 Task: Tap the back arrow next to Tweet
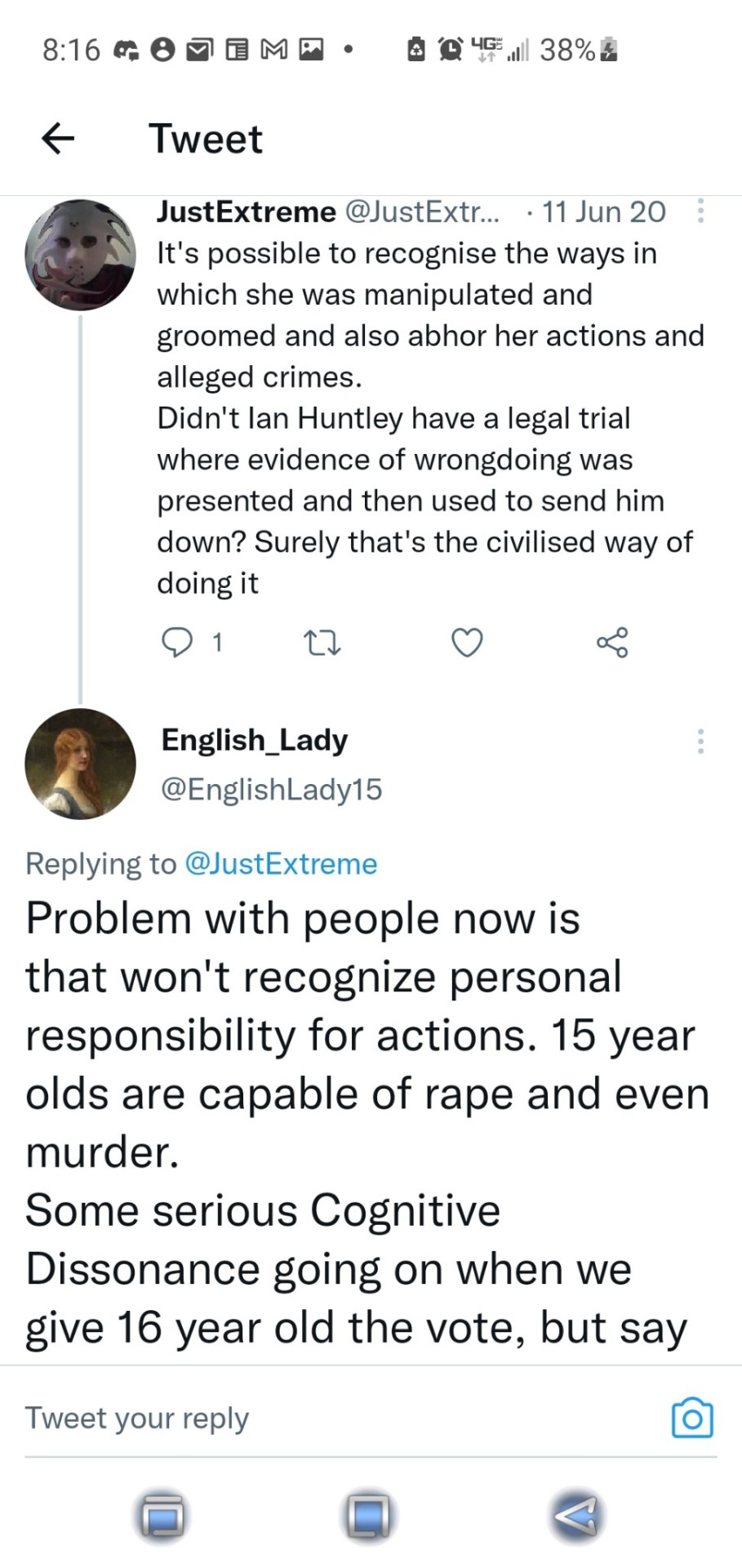coord(58,138)
